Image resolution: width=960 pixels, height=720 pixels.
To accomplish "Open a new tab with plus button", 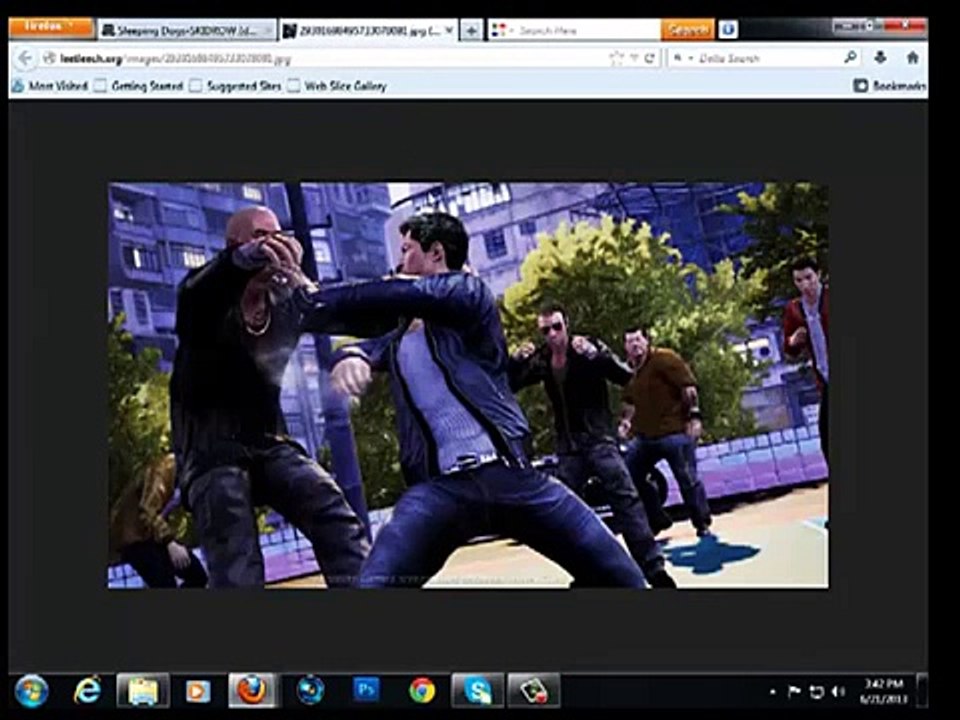I will (471, 31).
